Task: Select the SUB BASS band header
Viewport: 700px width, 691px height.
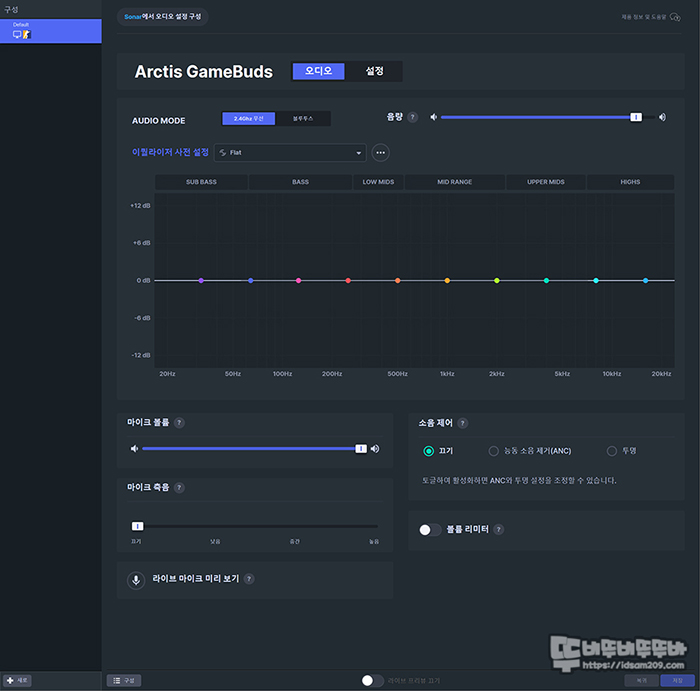Action: tap(201, 182)
